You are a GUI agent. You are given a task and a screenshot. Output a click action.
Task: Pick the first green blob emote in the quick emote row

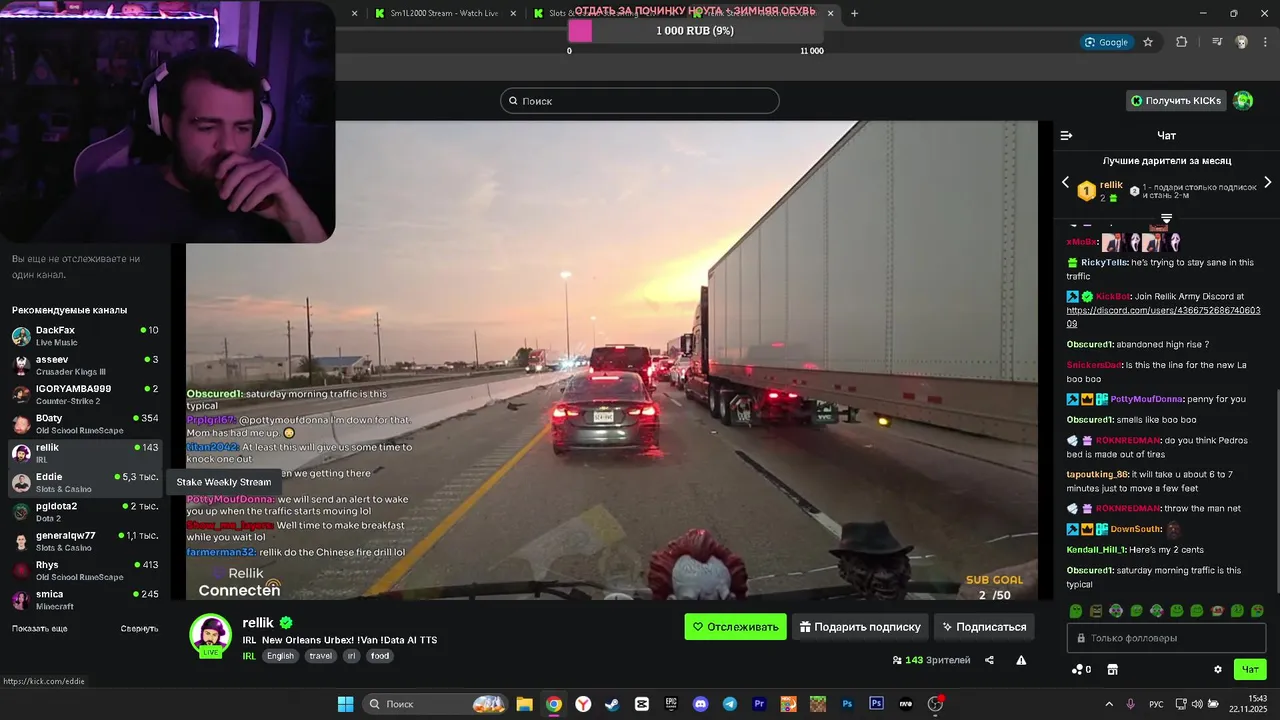coord(1076,610)
